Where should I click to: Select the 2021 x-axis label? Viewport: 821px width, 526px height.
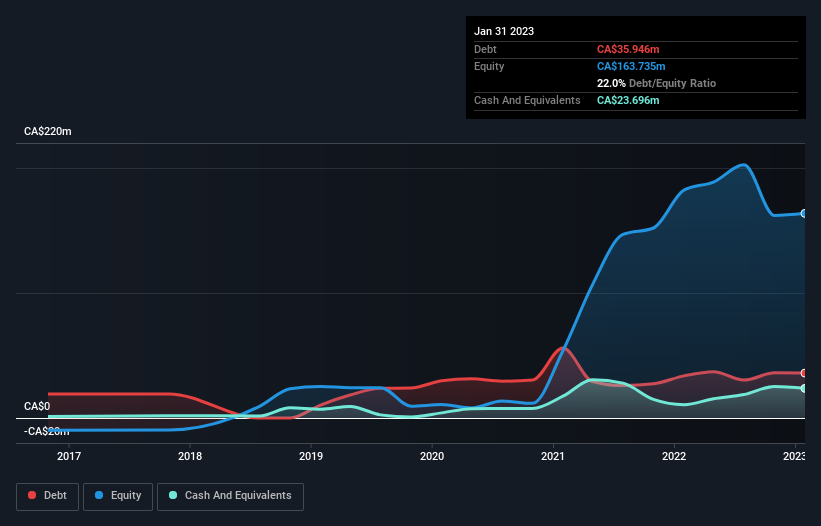(x=553, y=456)
